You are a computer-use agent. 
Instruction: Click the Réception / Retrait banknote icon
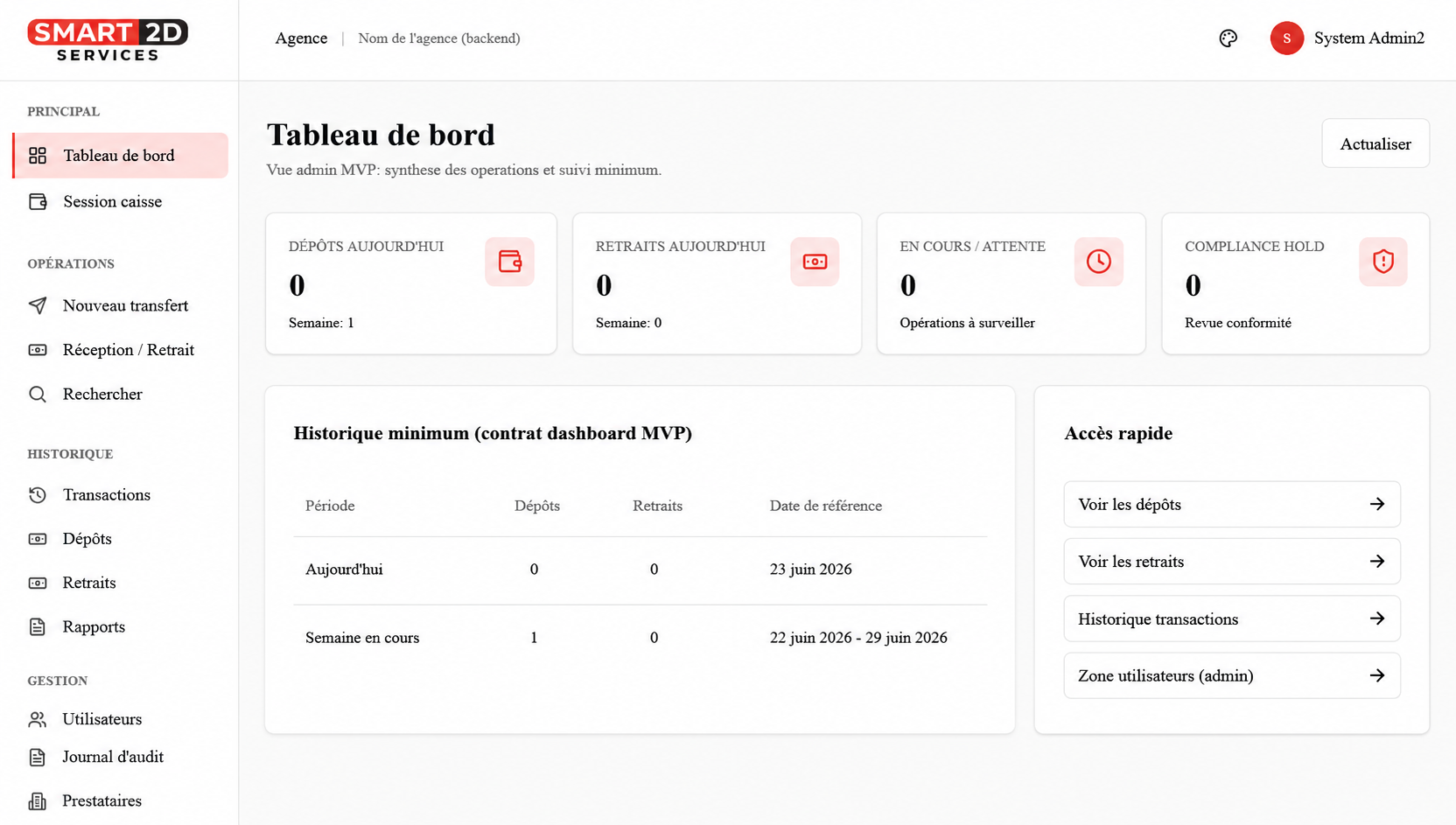click(x=38, y=350)
